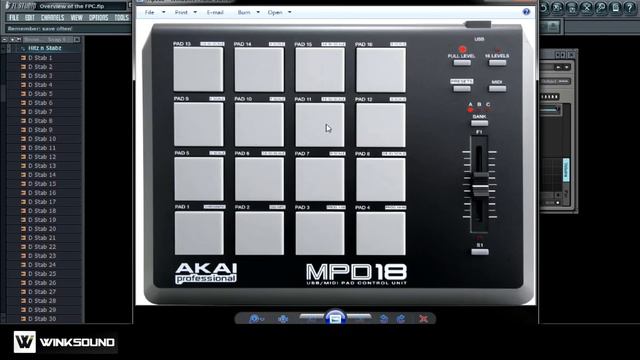Select D Stab 18 in the browser
Screen dimensions: 640x360
pos(42,211)
